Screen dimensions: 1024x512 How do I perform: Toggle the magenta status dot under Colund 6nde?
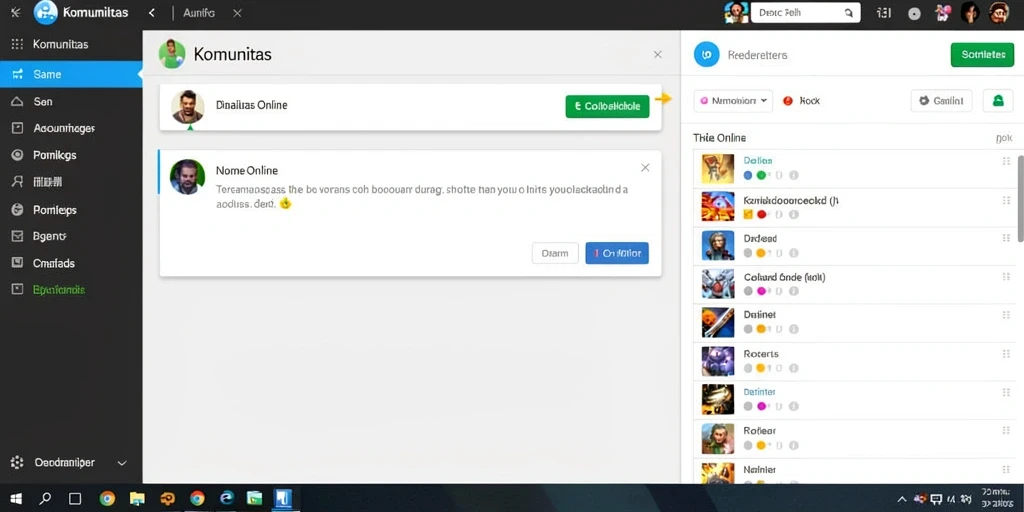(x=760, y=291)
